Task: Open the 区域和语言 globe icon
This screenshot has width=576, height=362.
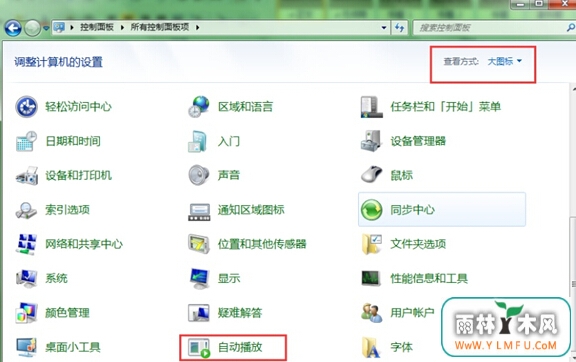Action: tap(199, 107)
